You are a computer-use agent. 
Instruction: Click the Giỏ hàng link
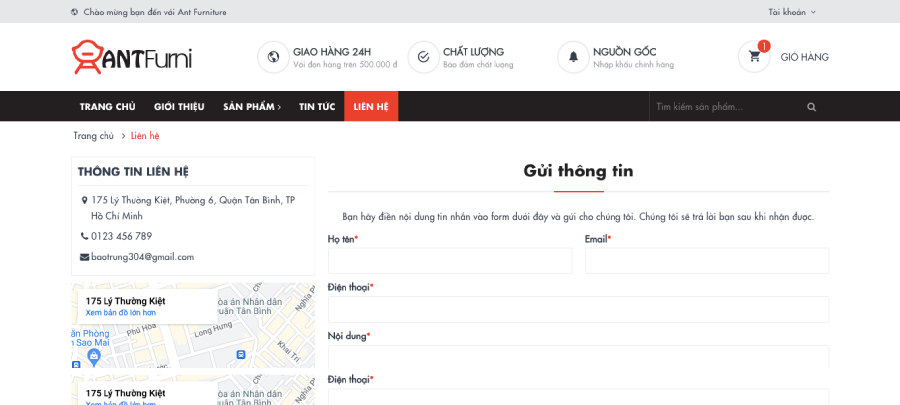[x=804, y=57]
